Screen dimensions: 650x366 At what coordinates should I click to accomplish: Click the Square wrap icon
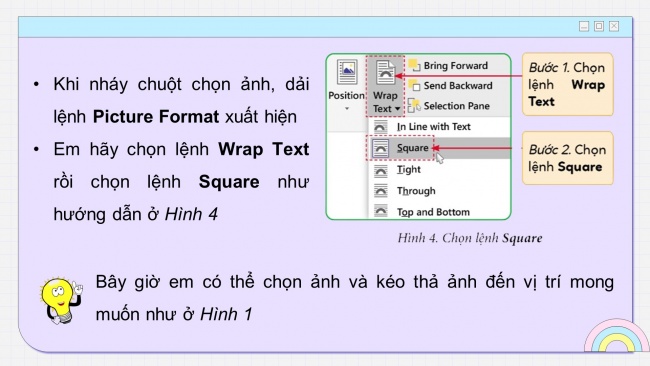[x=381, y=148]
